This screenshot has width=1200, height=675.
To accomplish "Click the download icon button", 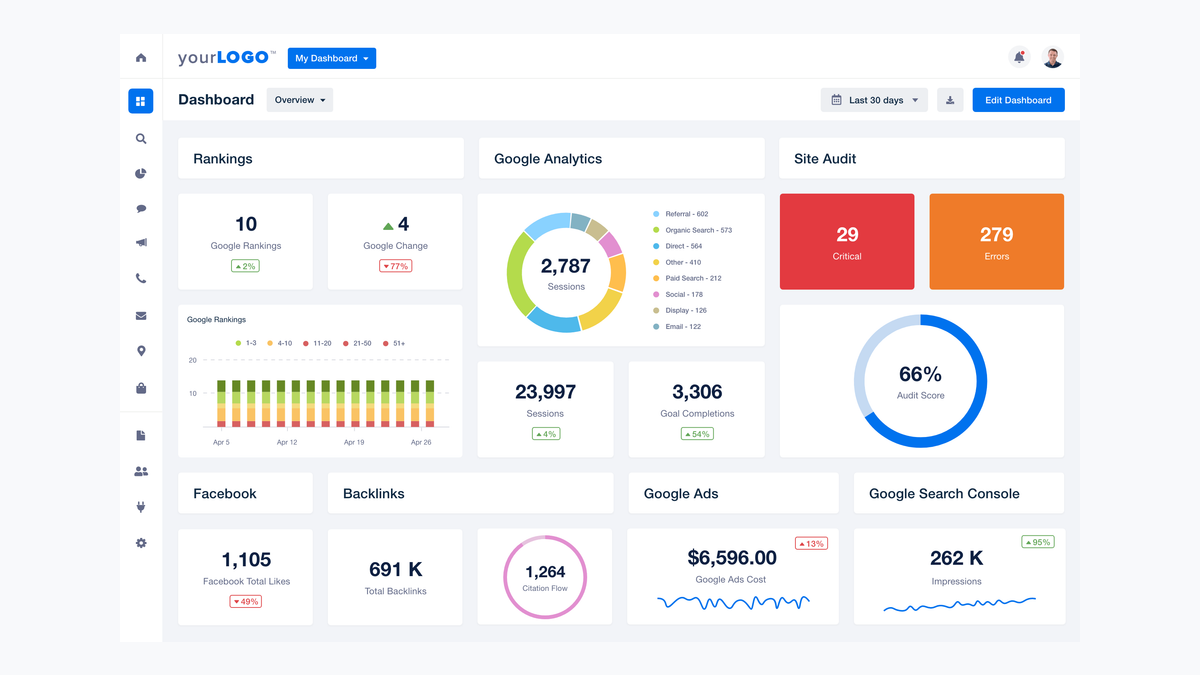I will click(x=950, y=100).
